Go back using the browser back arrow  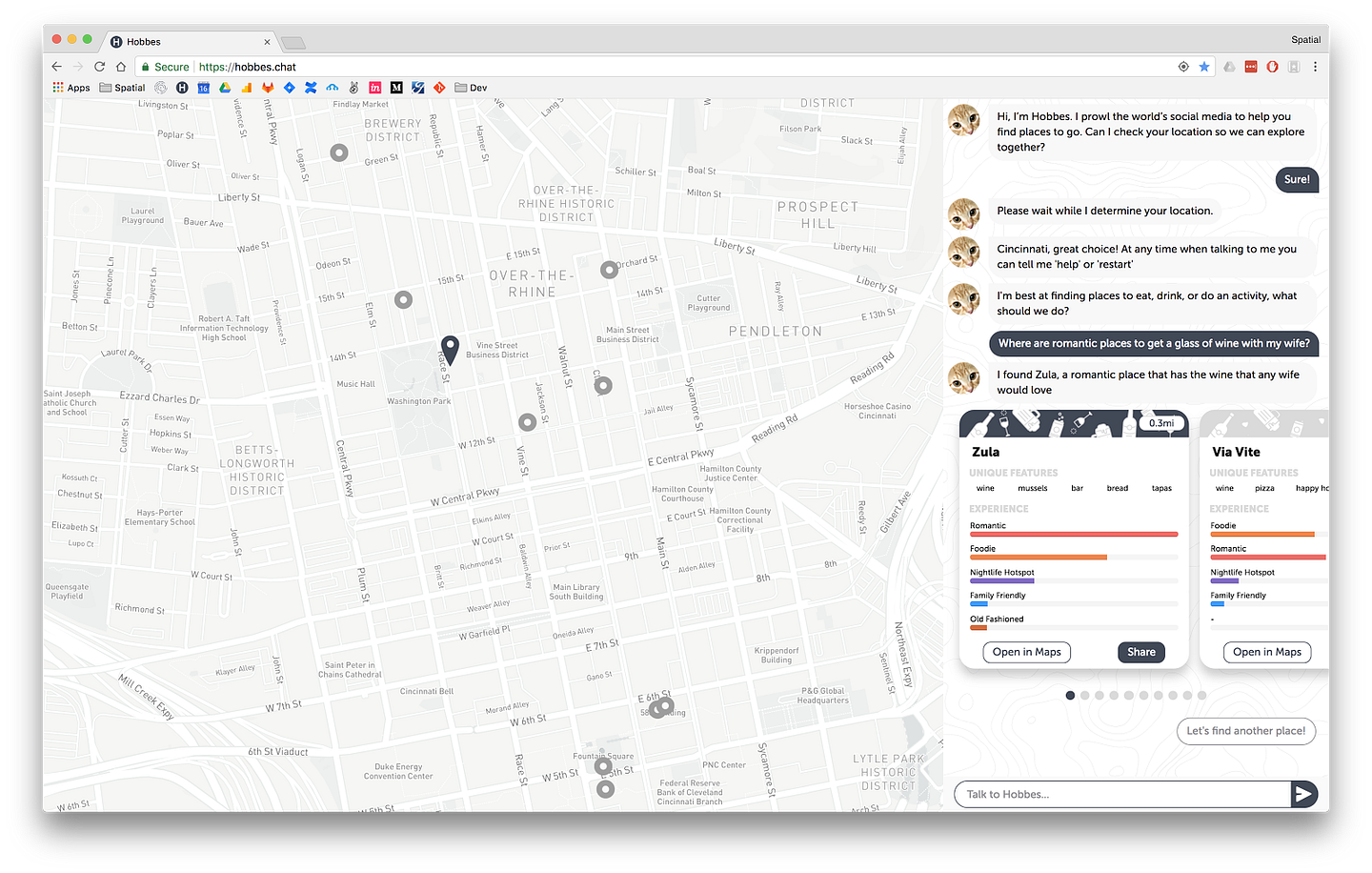pyautogui.click(x=56, y=67)
